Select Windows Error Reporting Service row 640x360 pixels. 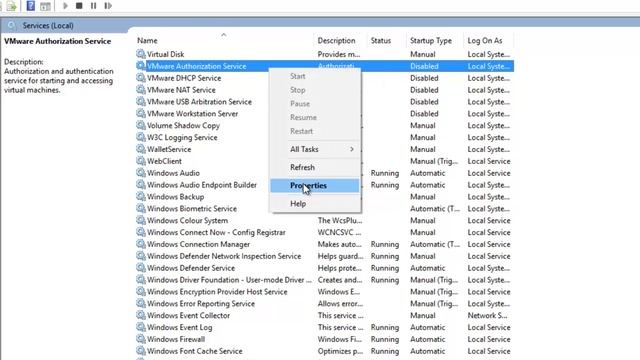click(325, 303)
